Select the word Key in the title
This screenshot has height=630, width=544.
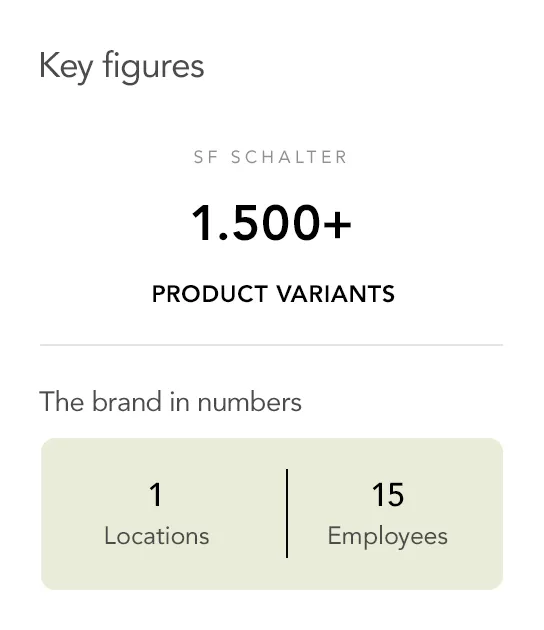pos(66,68)
